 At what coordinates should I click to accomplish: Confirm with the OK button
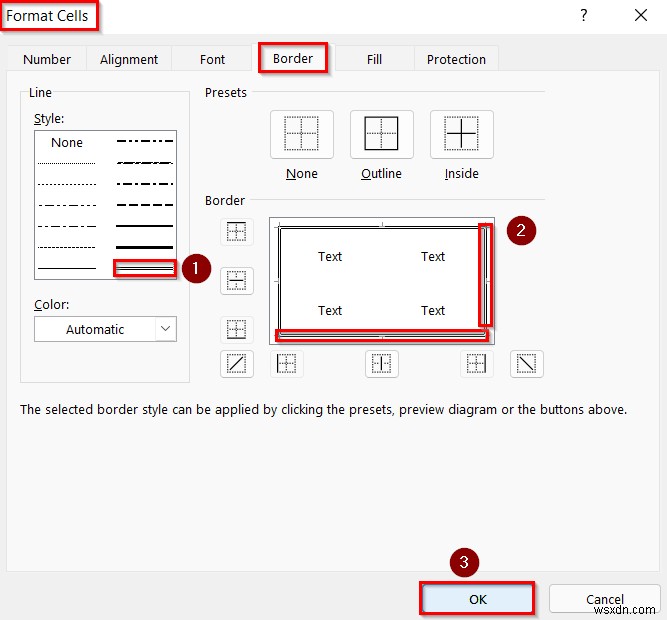tap(477, 599)
